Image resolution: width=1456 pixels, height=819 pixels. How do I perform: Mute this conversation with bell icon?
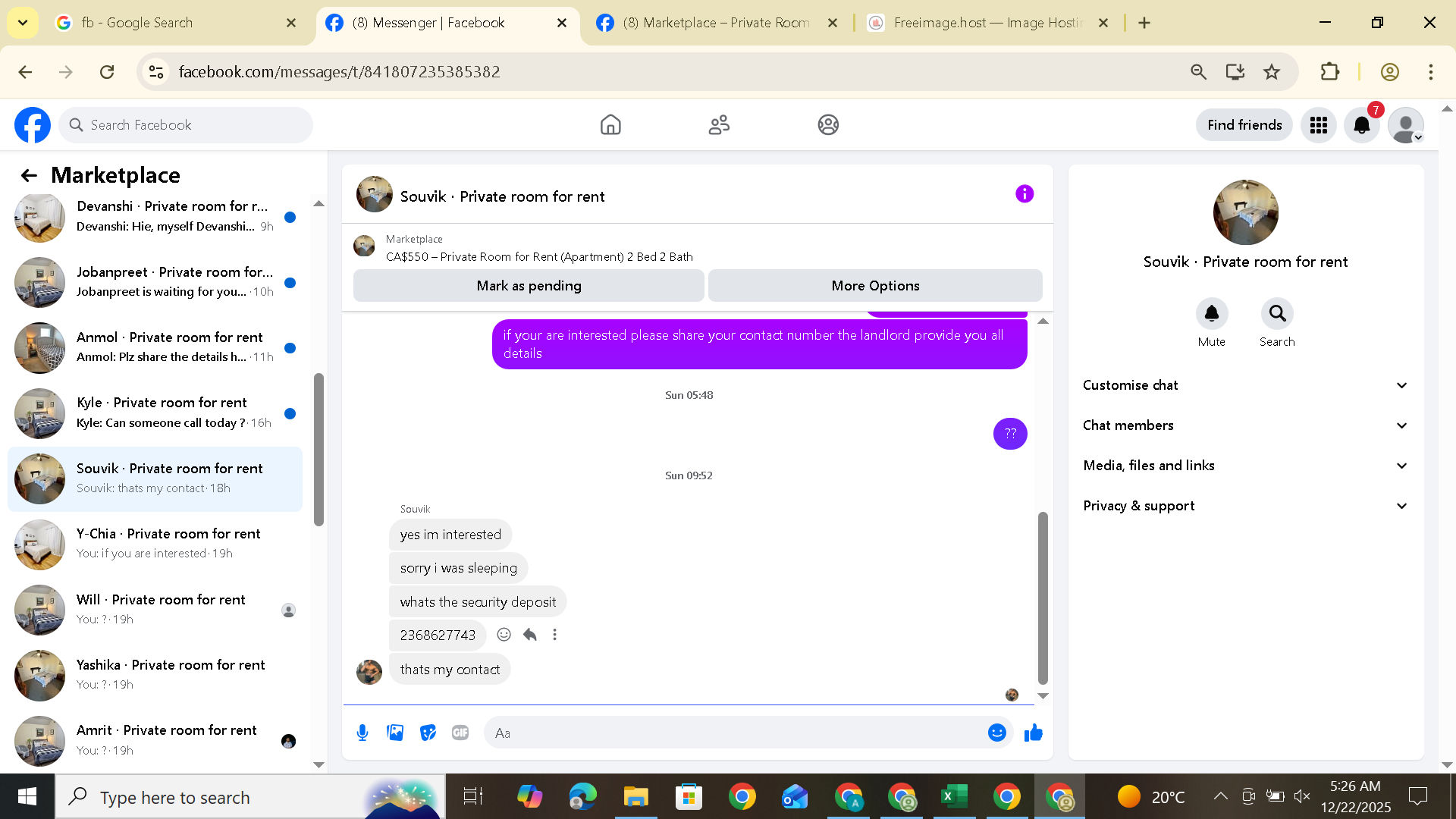(1211, 314)
